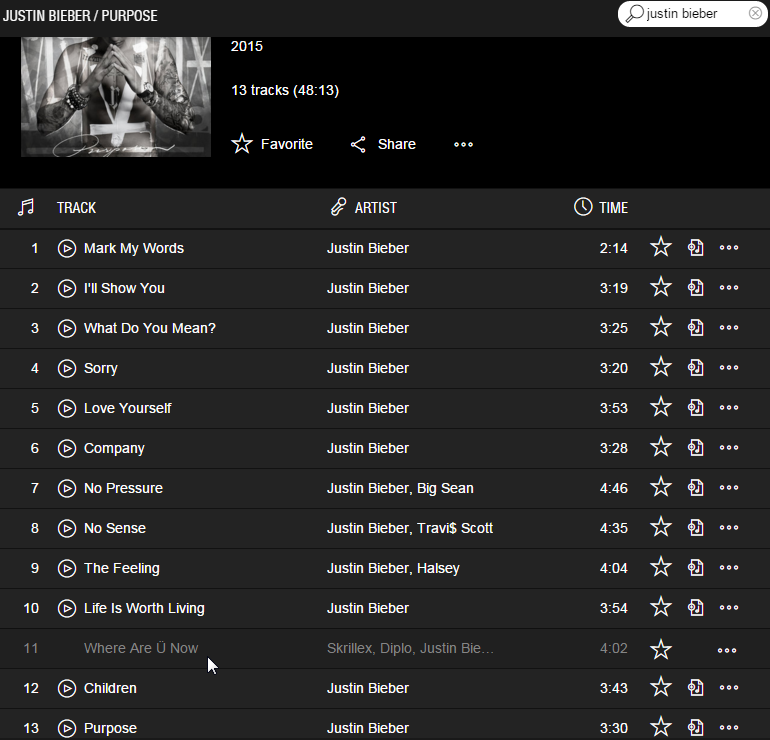Open more options for Where Are Ü Now
This screenshot has height=740, width=770.
[x=727, y=651]
